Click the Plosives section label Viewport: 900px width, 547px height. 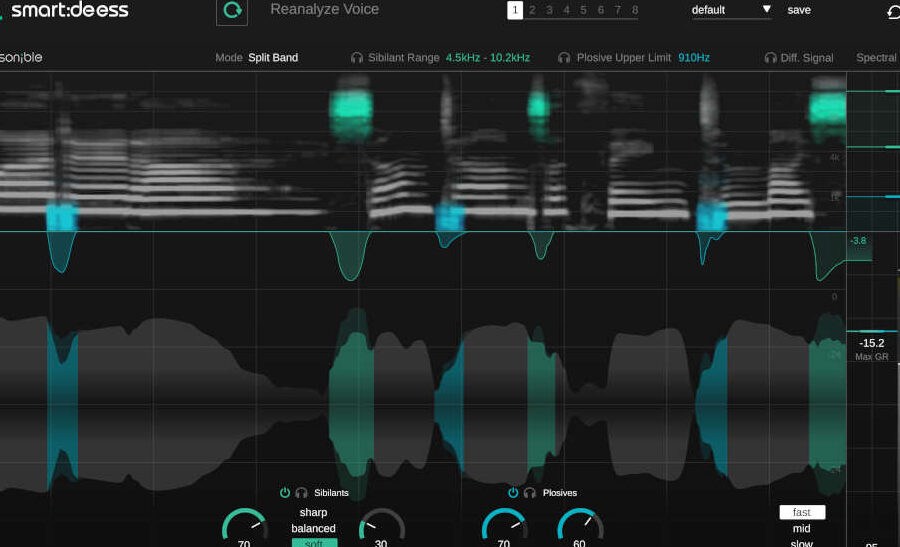click(560, 492)
